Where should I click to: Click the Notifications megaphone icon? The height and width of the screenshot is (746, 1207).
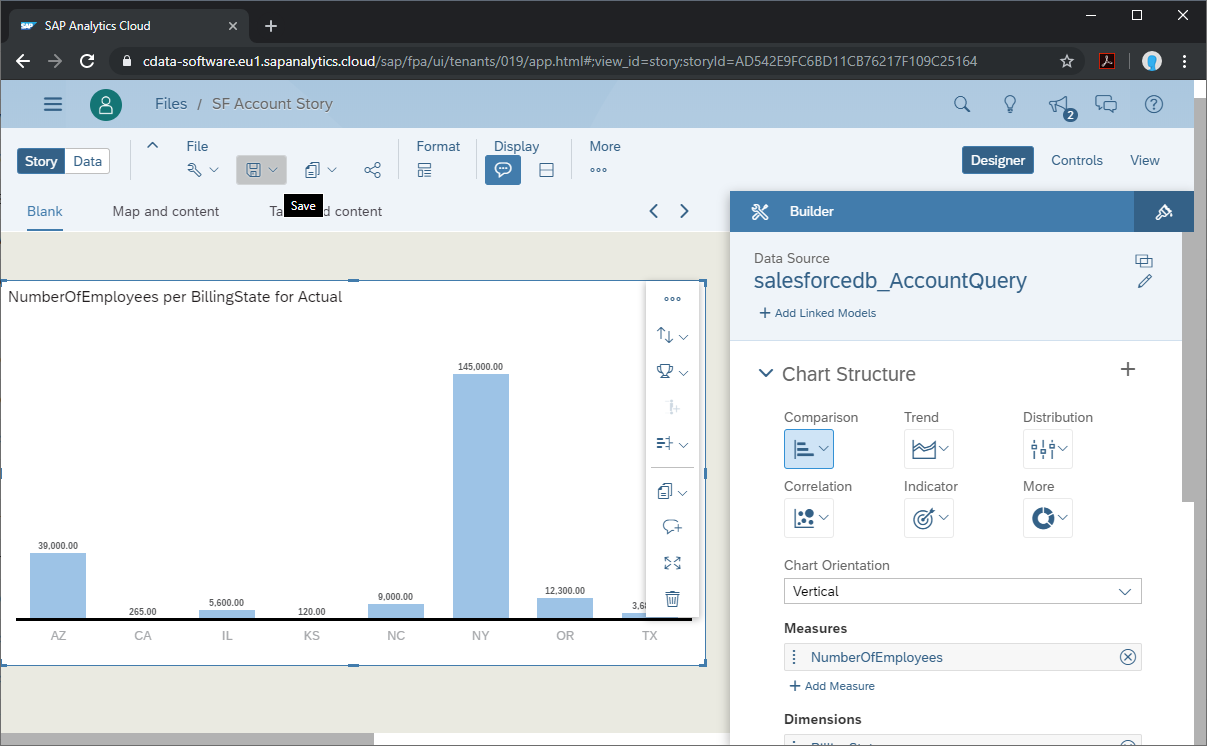pyautogui.click(x=1058, y=104)
